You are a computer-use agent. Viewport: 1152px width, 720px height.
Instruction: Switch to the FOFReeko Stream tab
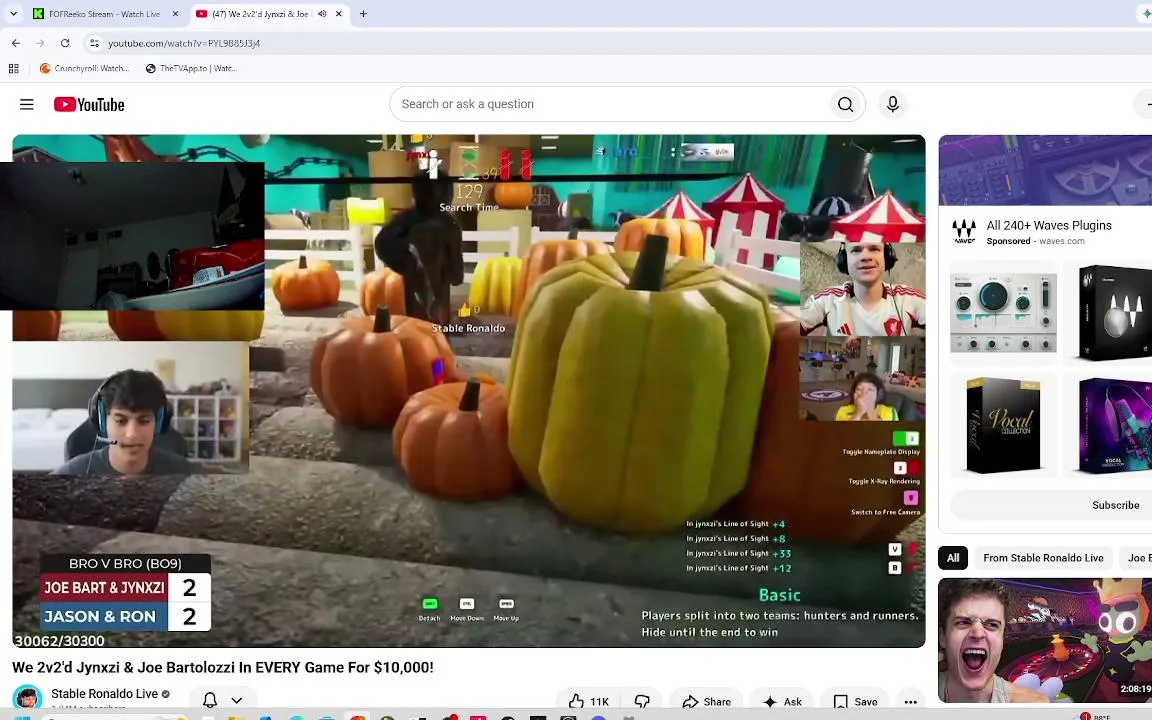[x=104, y=14]
